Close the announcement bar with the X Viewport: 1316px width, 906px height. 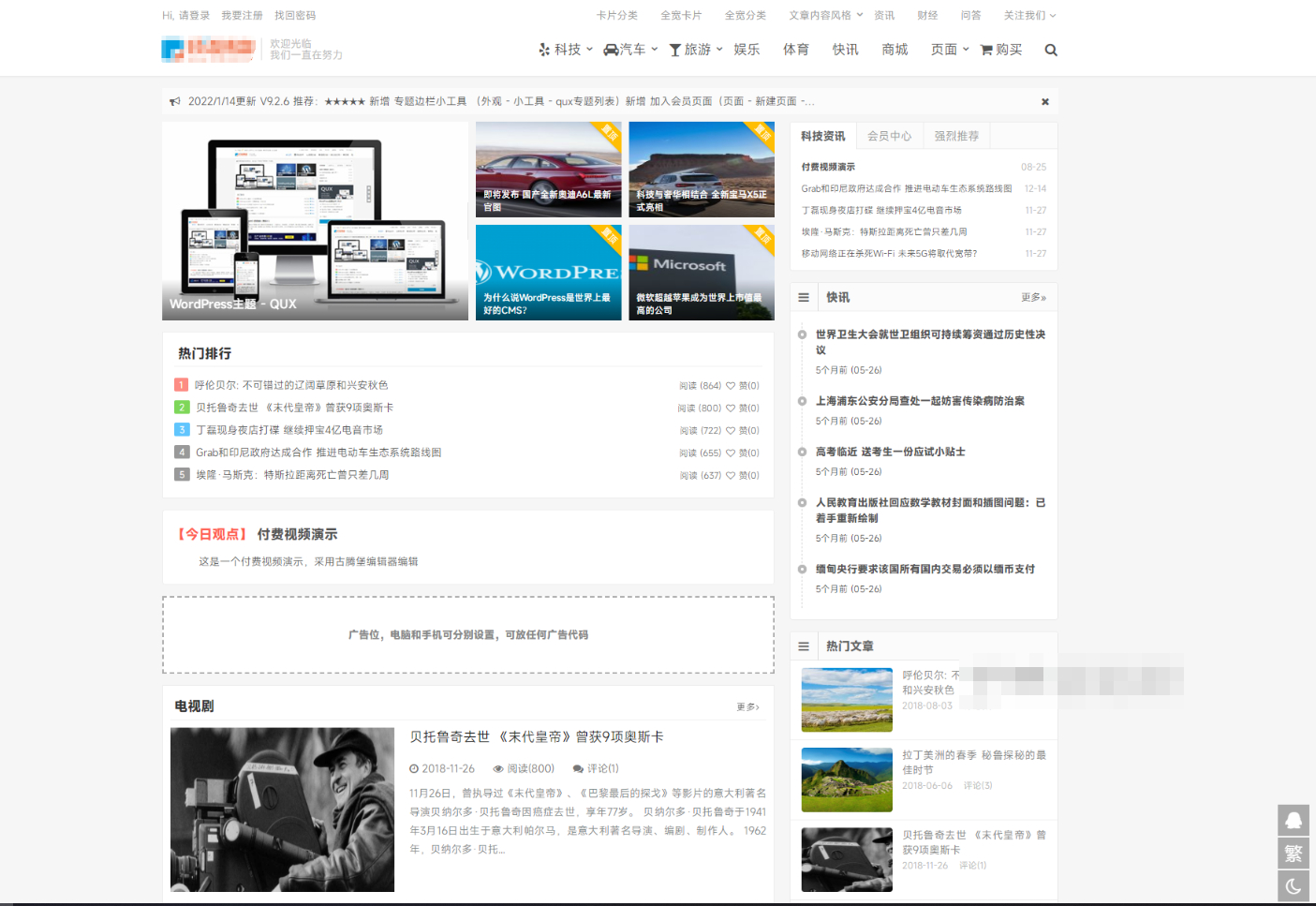pos(1045,101)
